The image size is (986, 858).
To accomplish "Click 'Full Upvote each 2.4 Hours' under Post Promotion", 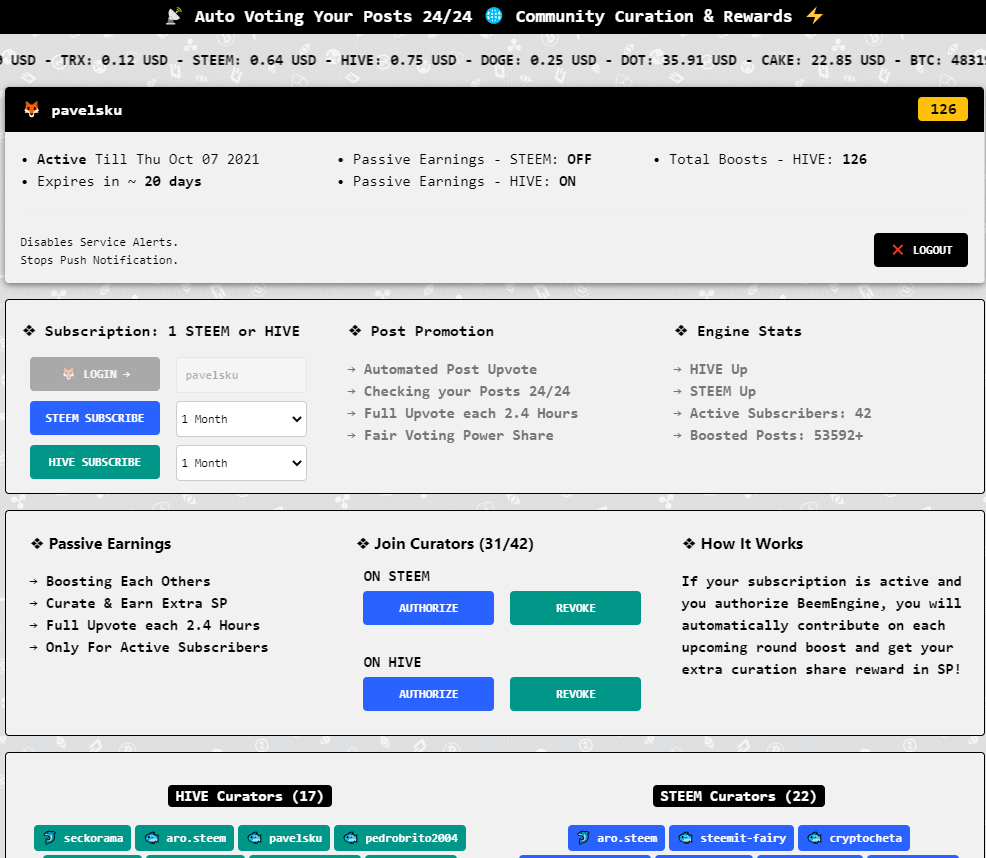I will coord(470,413).
